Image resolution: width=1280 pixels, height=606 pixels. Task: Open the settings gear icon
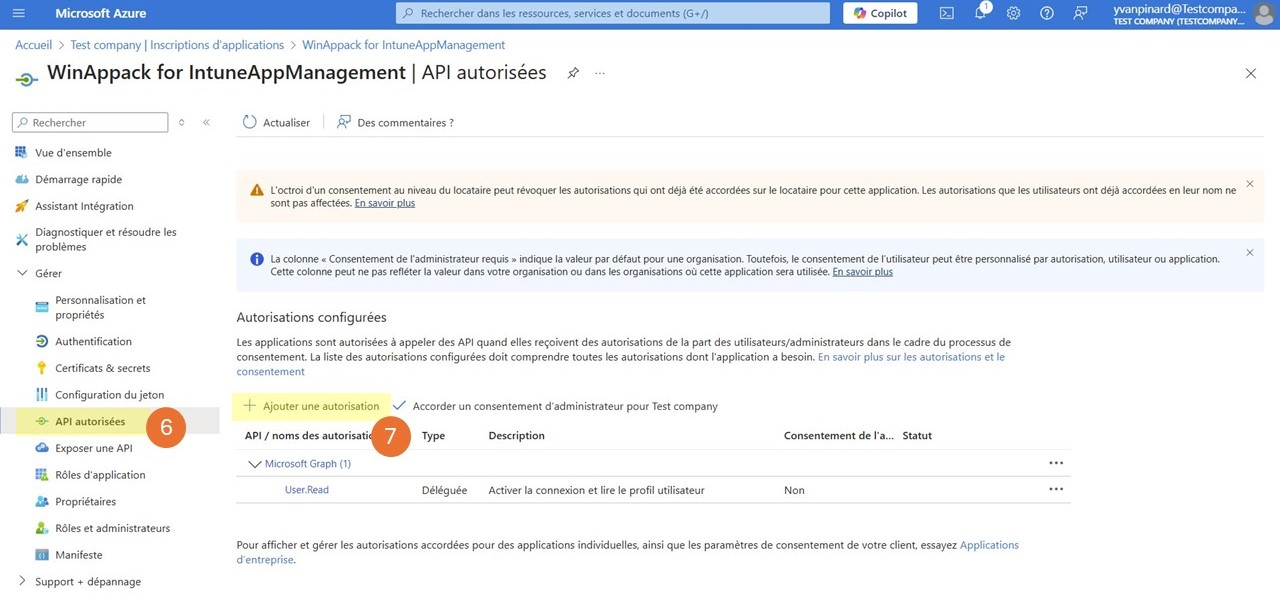pyautogui.click(x=1013, y=13)
